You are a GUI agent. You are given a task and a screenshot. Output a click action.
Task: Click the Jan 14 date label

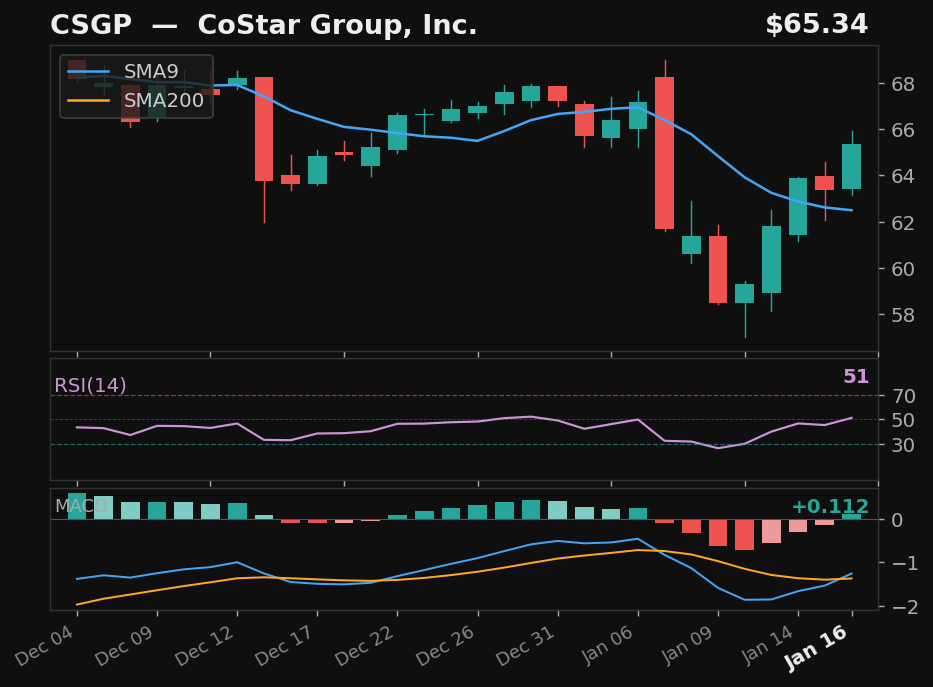coord(767,645)
